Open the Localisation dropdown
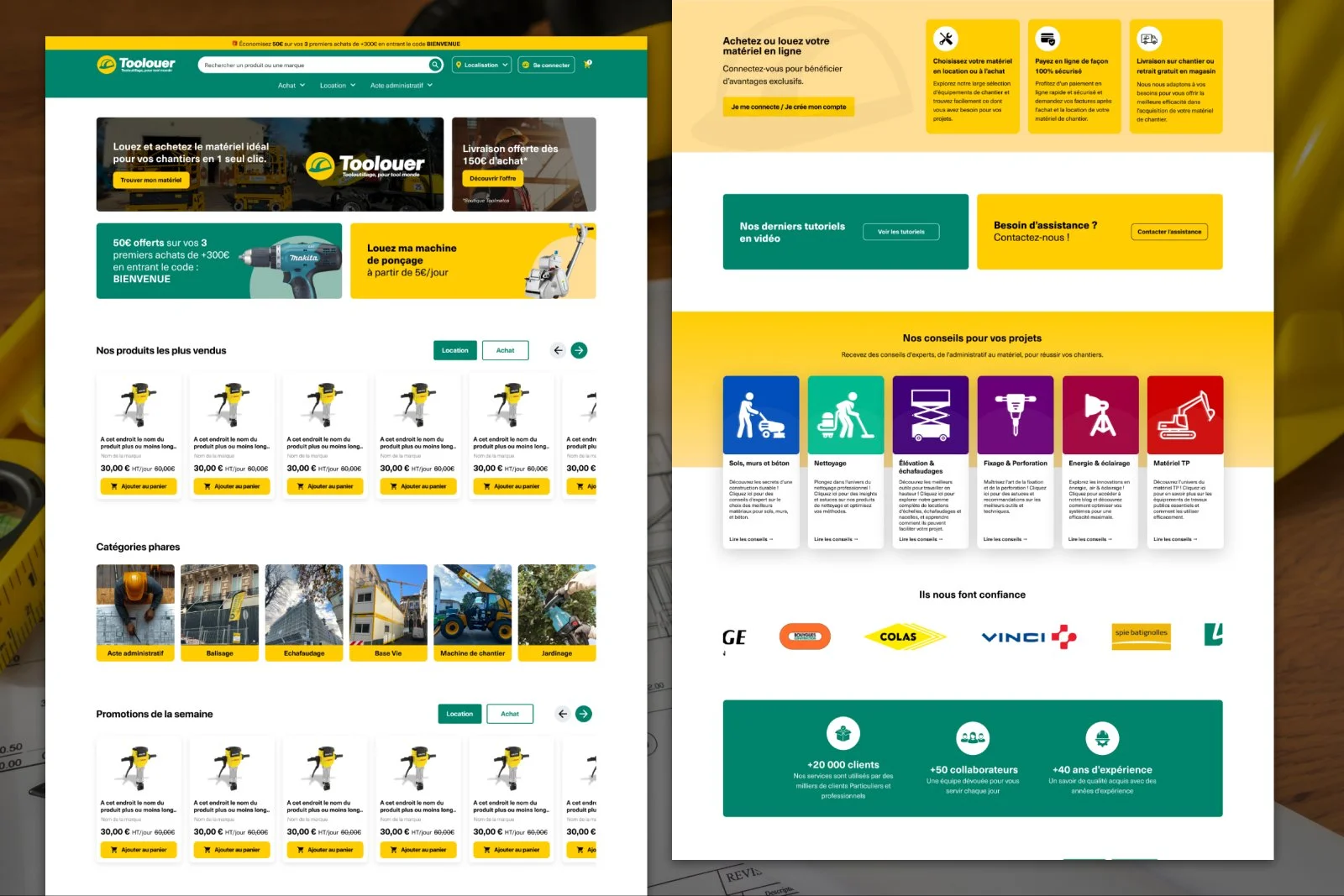 click(x=480, y=65)
